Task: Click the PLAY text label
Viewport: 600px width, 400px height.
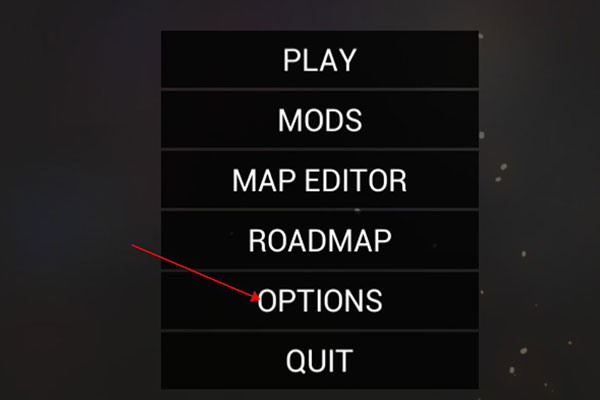Action: [x=320, y=60]
